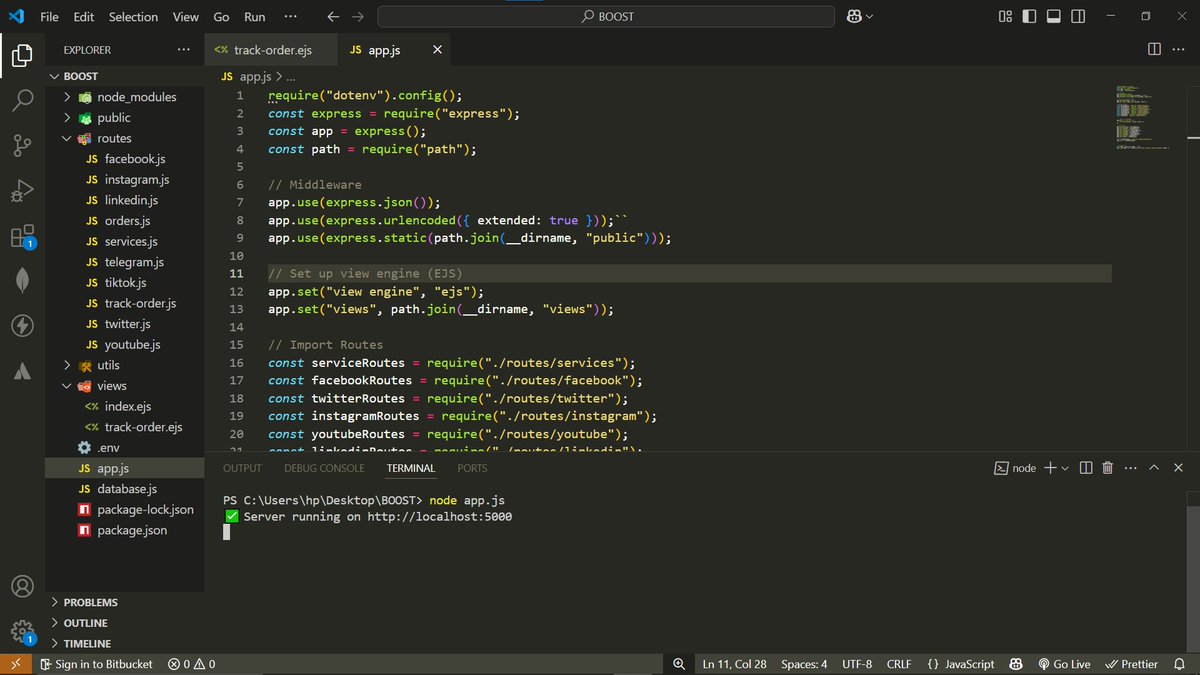Expand the PROBLEMS section in sidebar
The width and height of the screenshot is (1200, 675).
coord(125,602)
